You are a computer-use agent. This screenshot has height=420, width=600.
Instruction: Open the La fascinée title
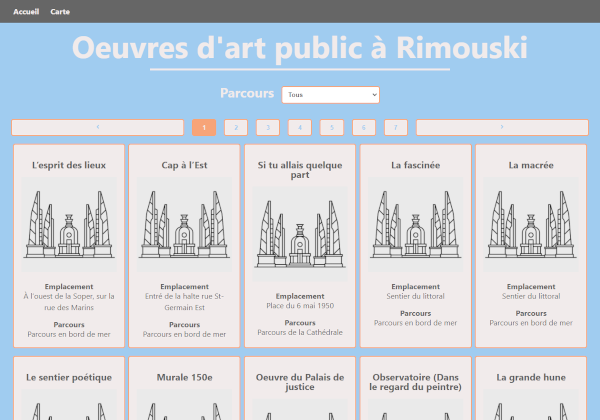pos(416,165)
